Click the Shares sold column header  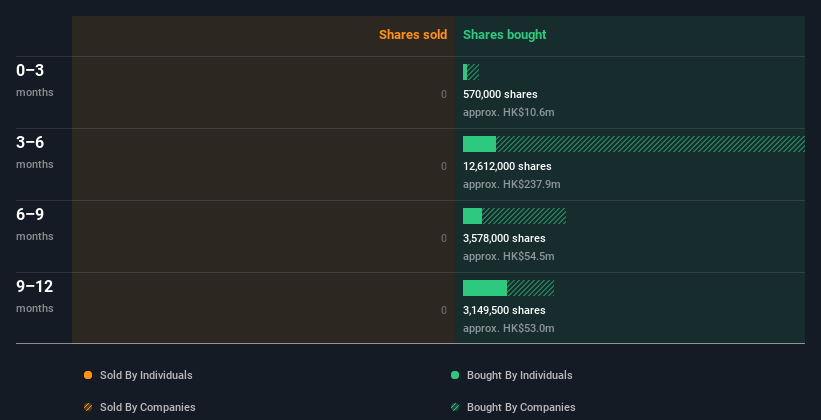coord(413,35)
